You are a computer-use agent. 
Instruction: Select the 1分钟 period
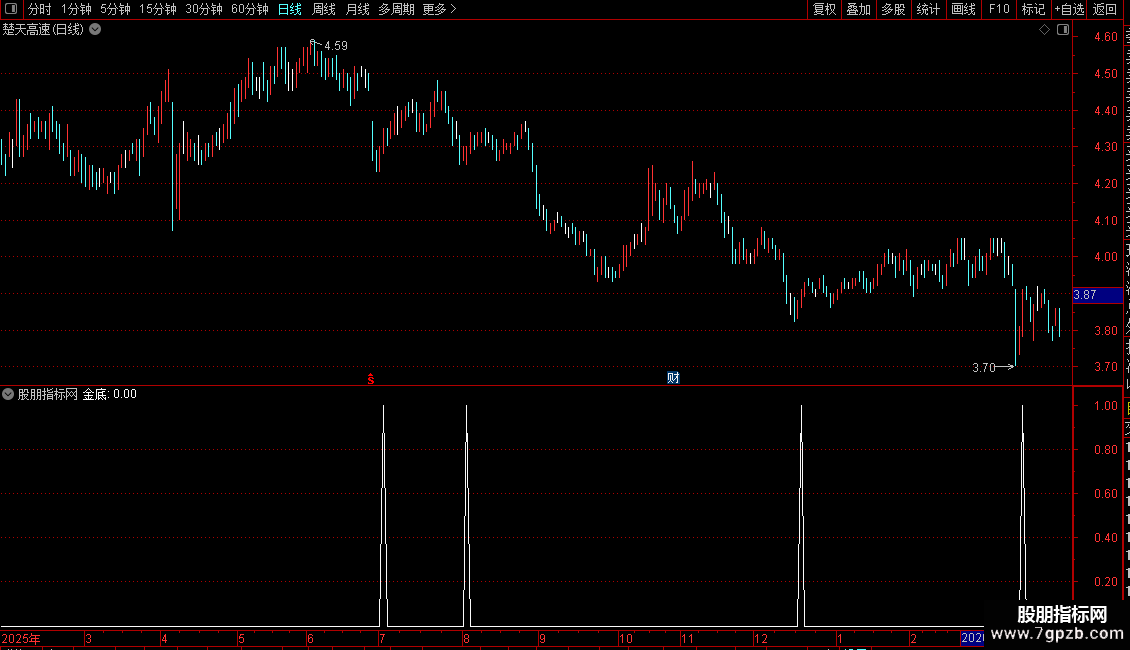76,9
